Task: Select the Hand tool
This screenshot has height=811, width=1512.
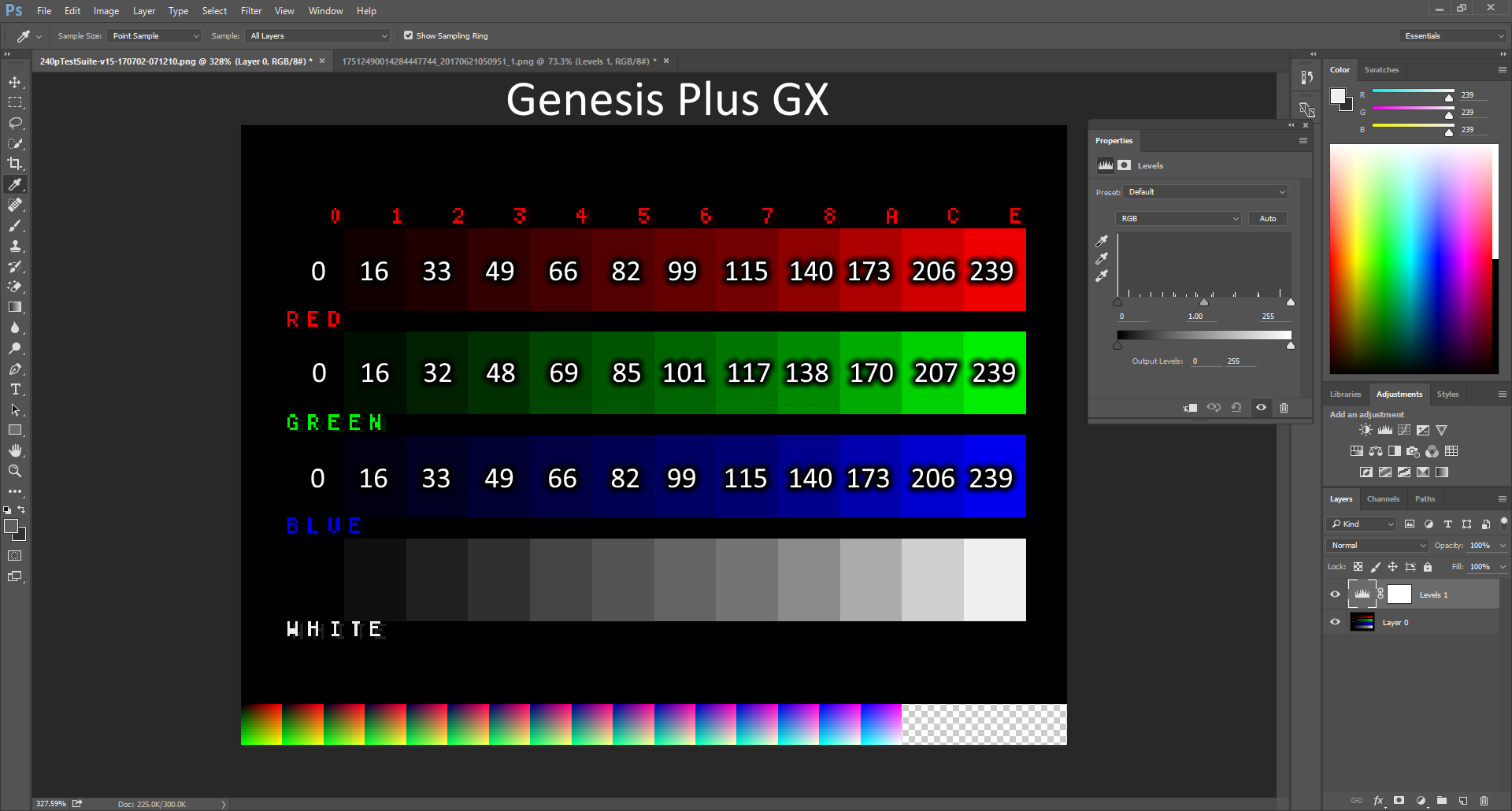Action: (x=15, y=451)
